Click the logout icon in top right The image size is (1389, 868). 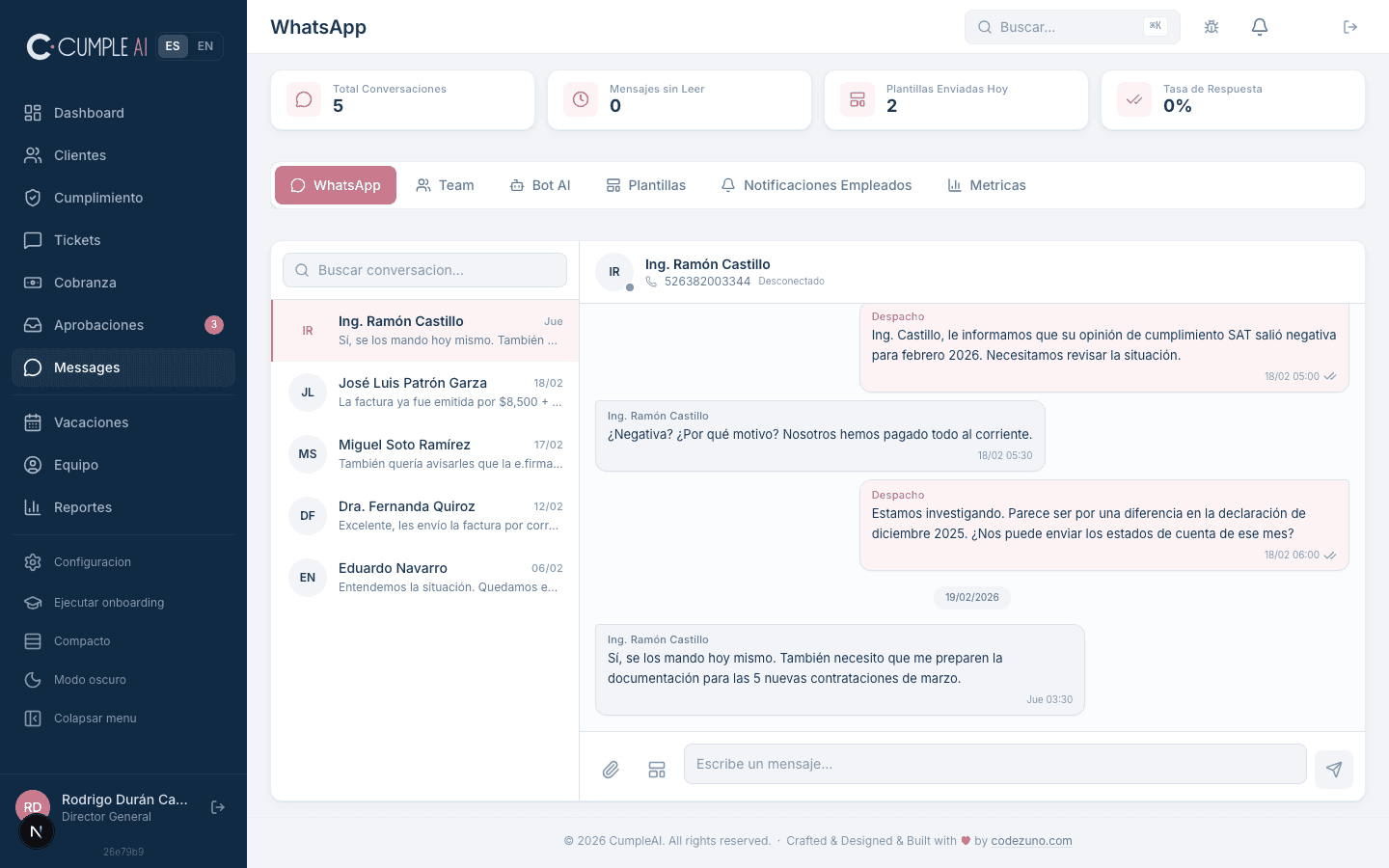click(x=1350, y=27)
